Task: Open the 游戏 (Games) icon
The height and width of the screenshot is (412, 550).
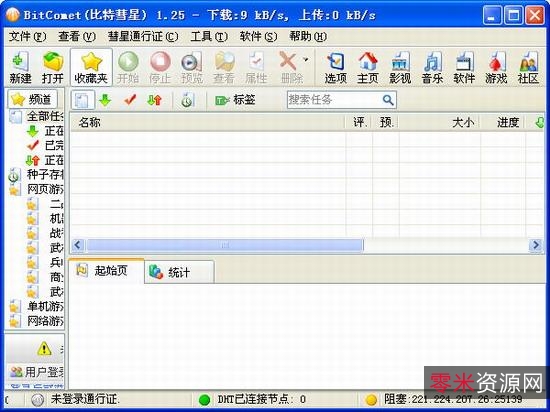Action: [x=496, y=67]
